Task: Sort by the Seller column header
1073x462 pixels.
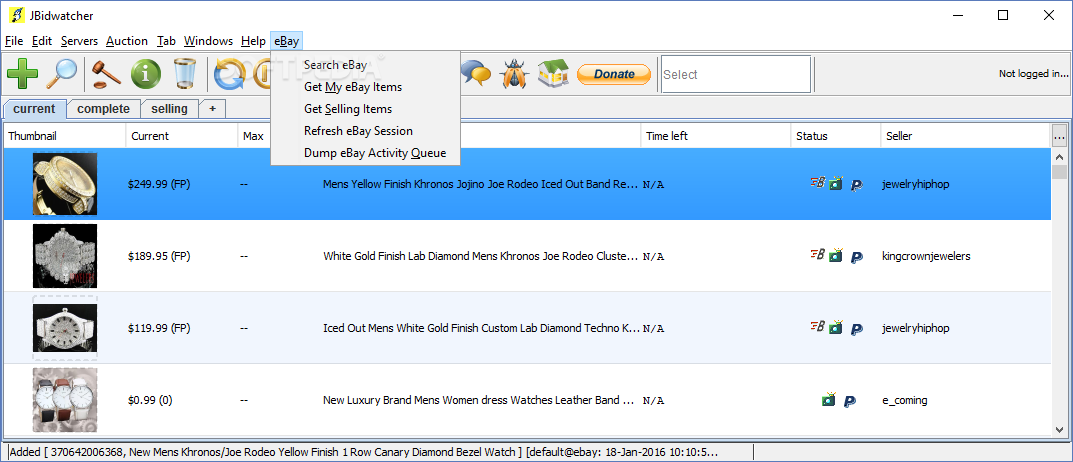Action: 966,136
